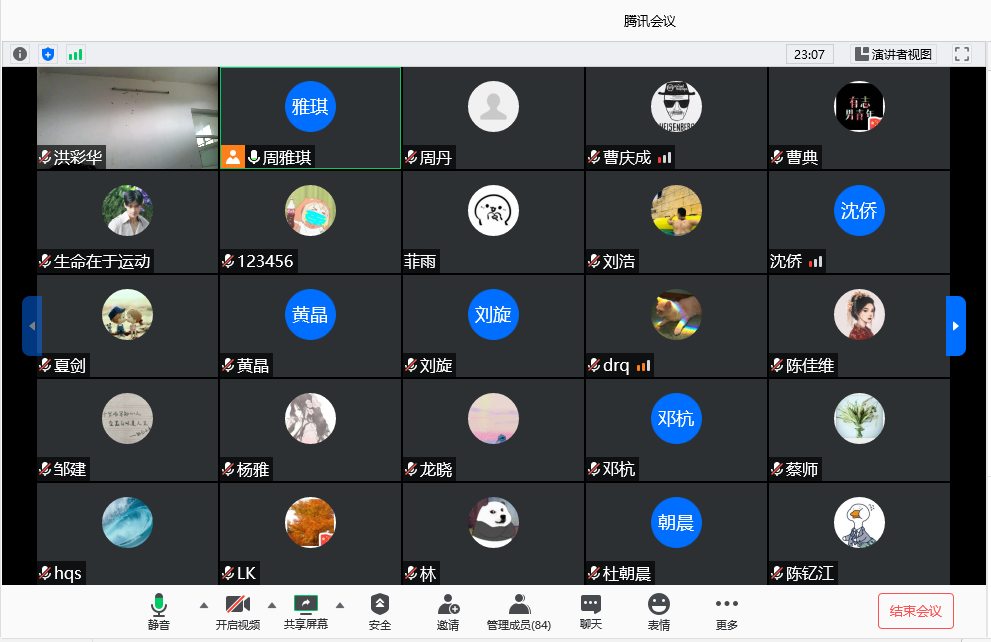The width and height of the screenshot is (991, 642).
Task: Start Share Screen (共享屏幕)
Action: click(305, 611)
